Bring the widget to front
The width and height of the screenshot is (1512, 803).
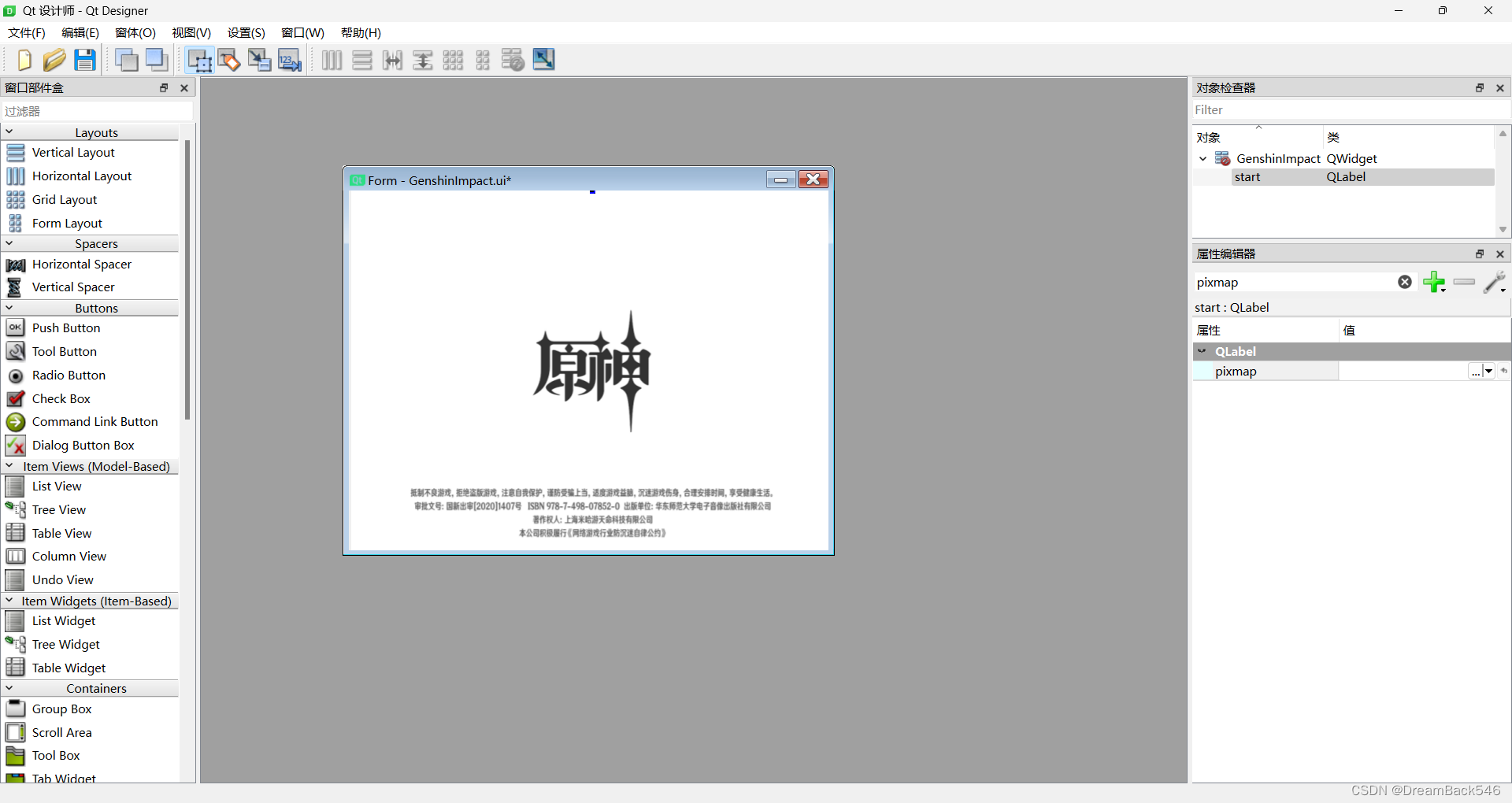tap(157, 60)
